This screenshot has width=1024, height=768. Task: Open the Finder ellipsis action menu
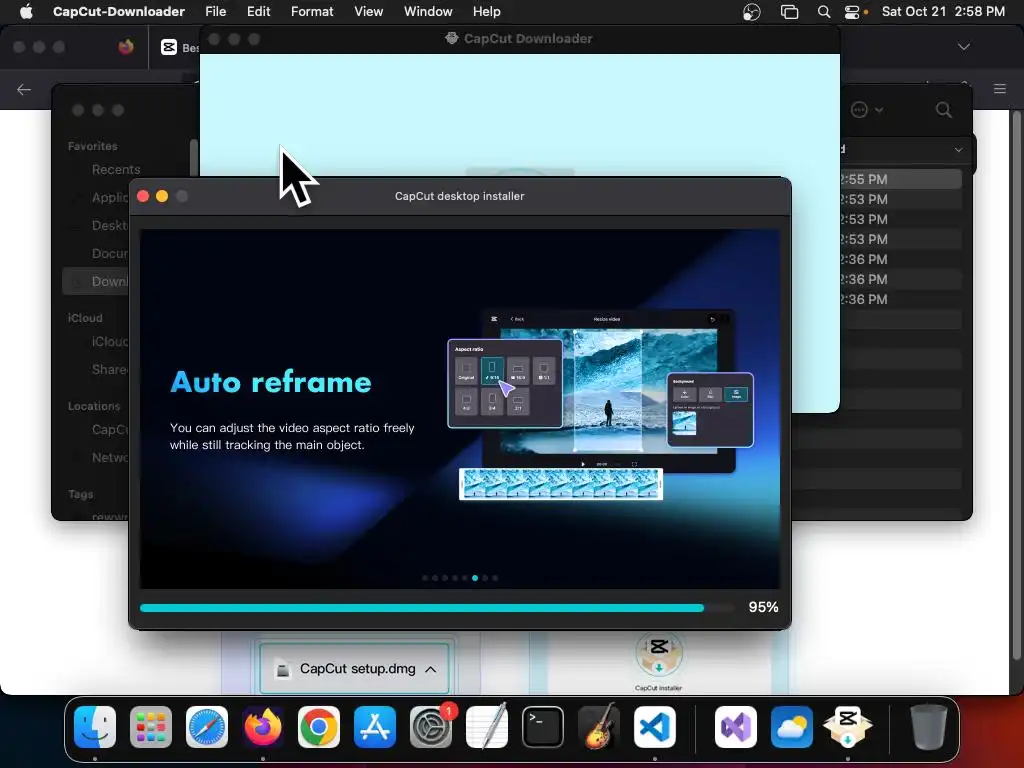(867, 110)
